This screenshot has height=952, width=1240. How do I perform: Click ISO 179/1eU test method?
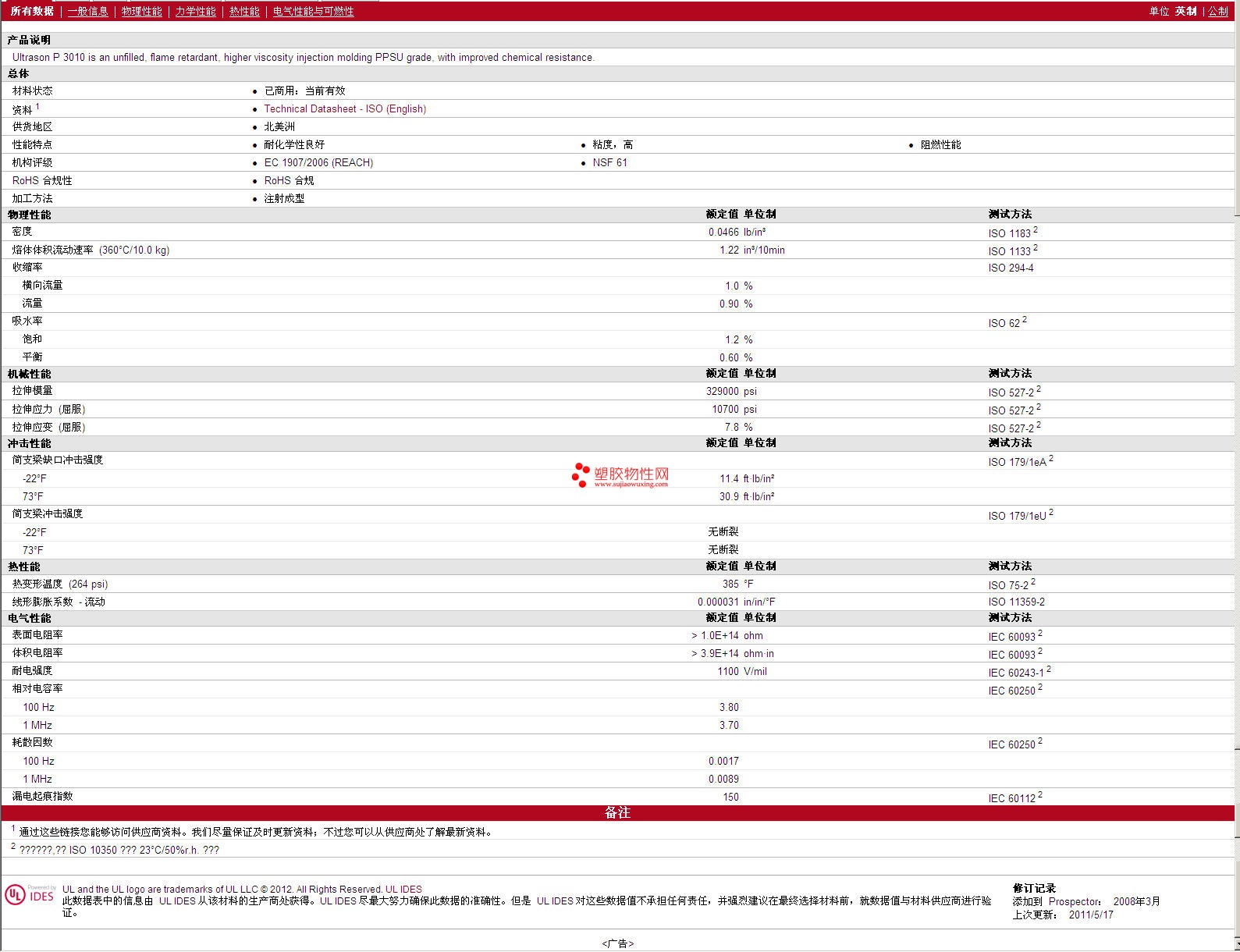(1017, 516)
